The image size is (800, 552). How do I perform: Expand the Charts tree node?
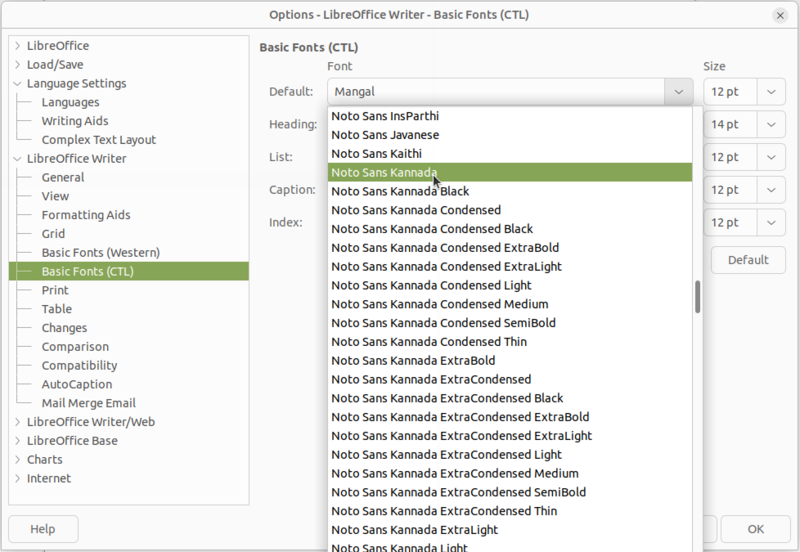point(17,460)
